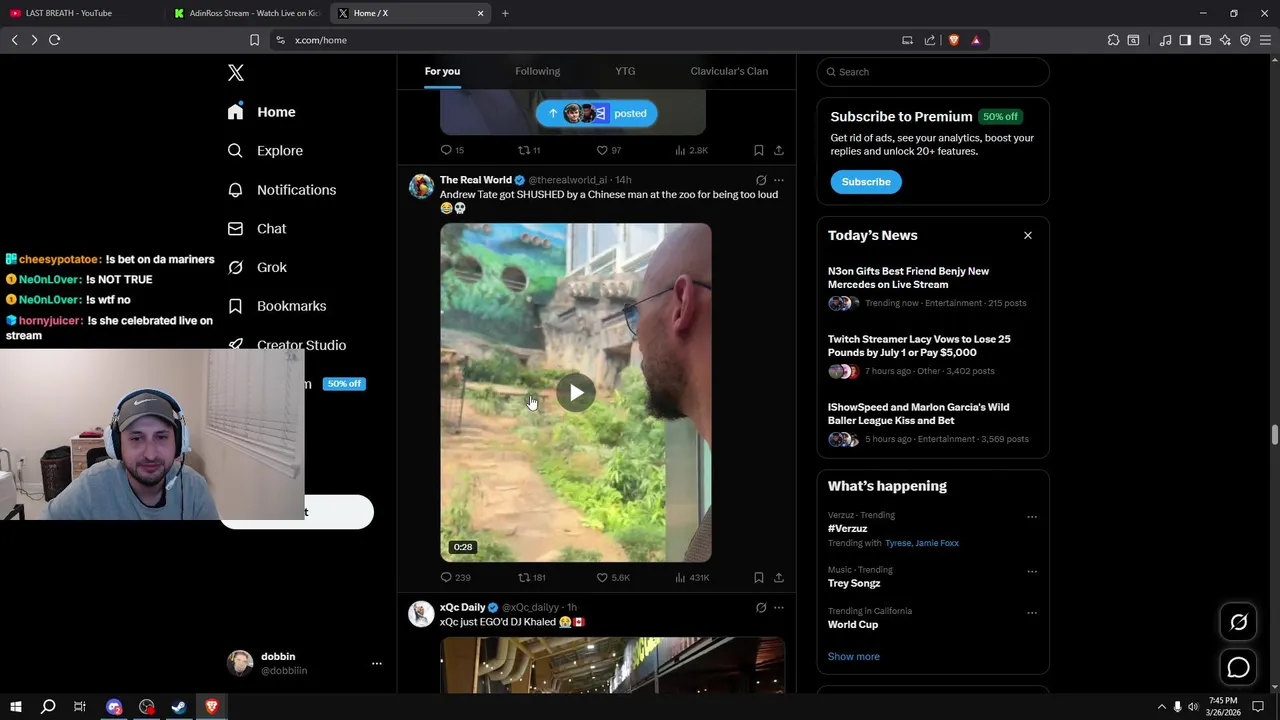Click the new posts 'posted' pill
The image size is (1280, 720).
coord(596,113)
